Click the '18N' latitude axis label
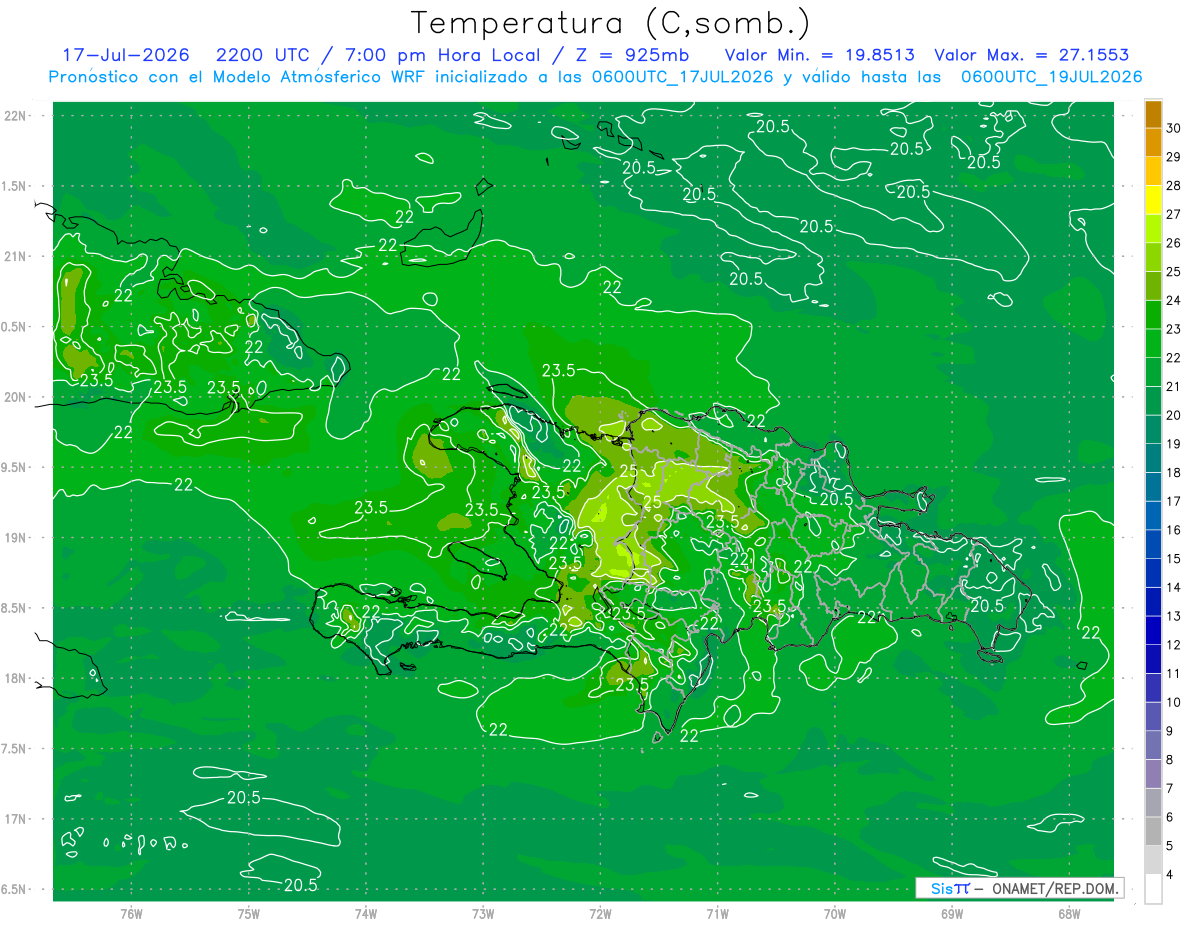 pyautogui.click(x=15, y=678)
